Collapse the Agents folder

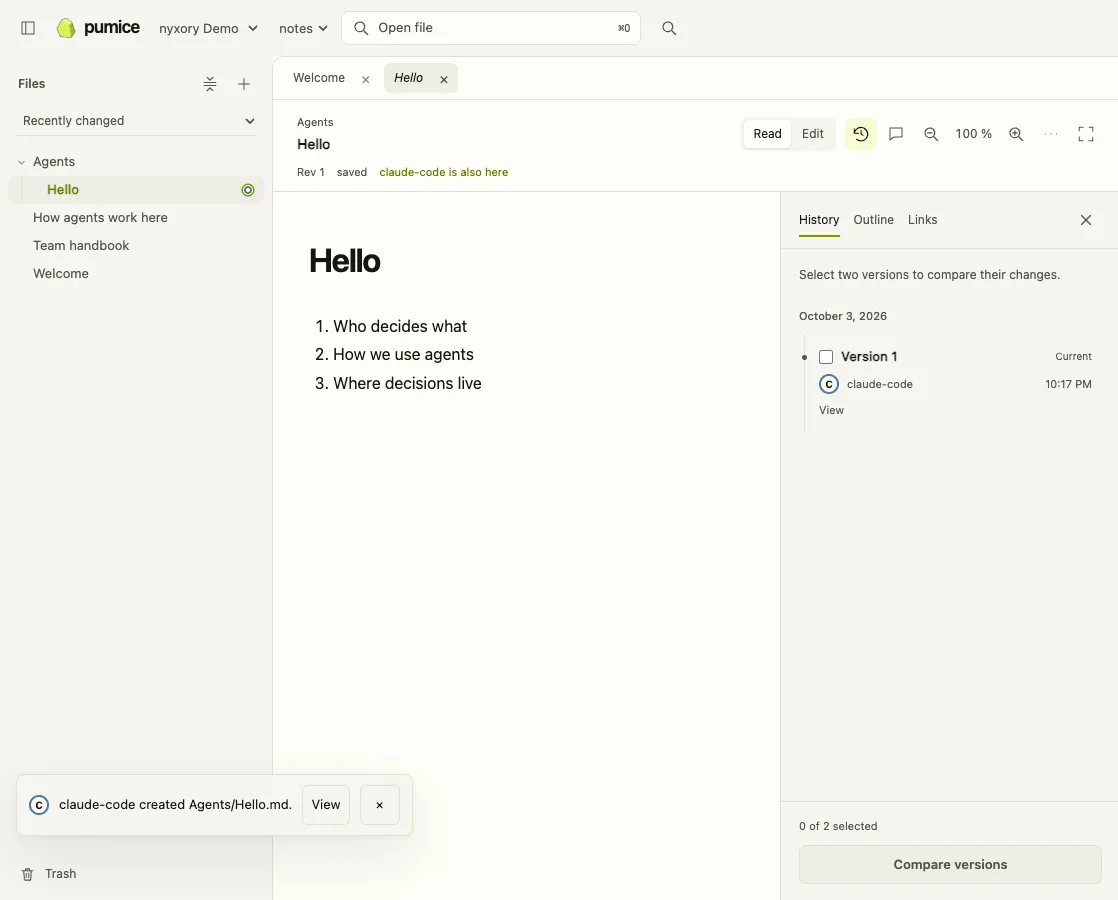coord(21,162)
